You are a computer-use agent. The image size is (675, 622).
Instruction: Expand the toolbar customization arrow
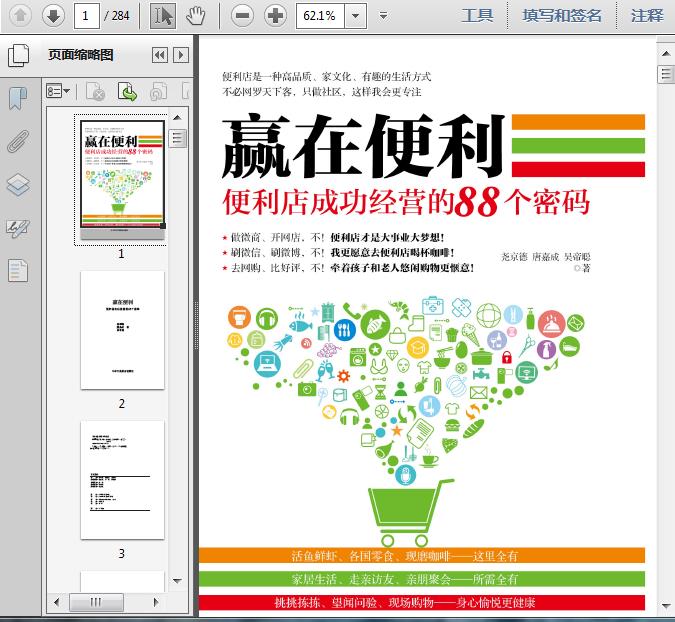(383, 16)
